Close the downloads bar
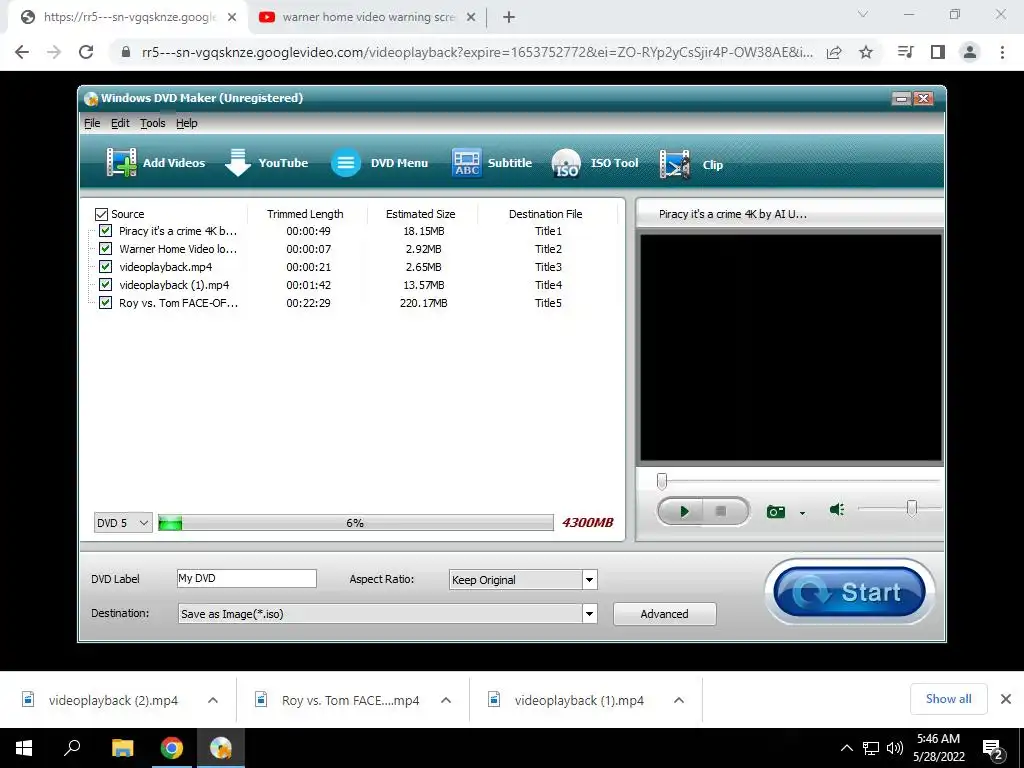This screenshot has height=768, width=1024. (1006, 699)
